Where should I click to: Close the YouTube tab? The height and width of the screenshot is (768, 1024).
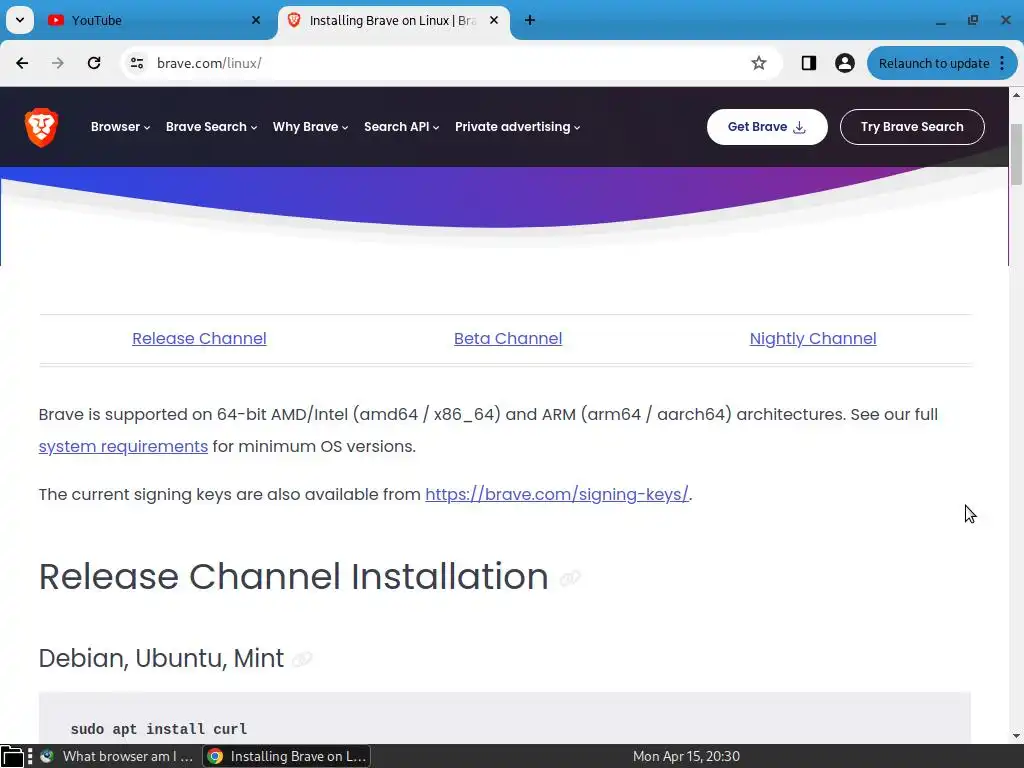click(256, 20)
